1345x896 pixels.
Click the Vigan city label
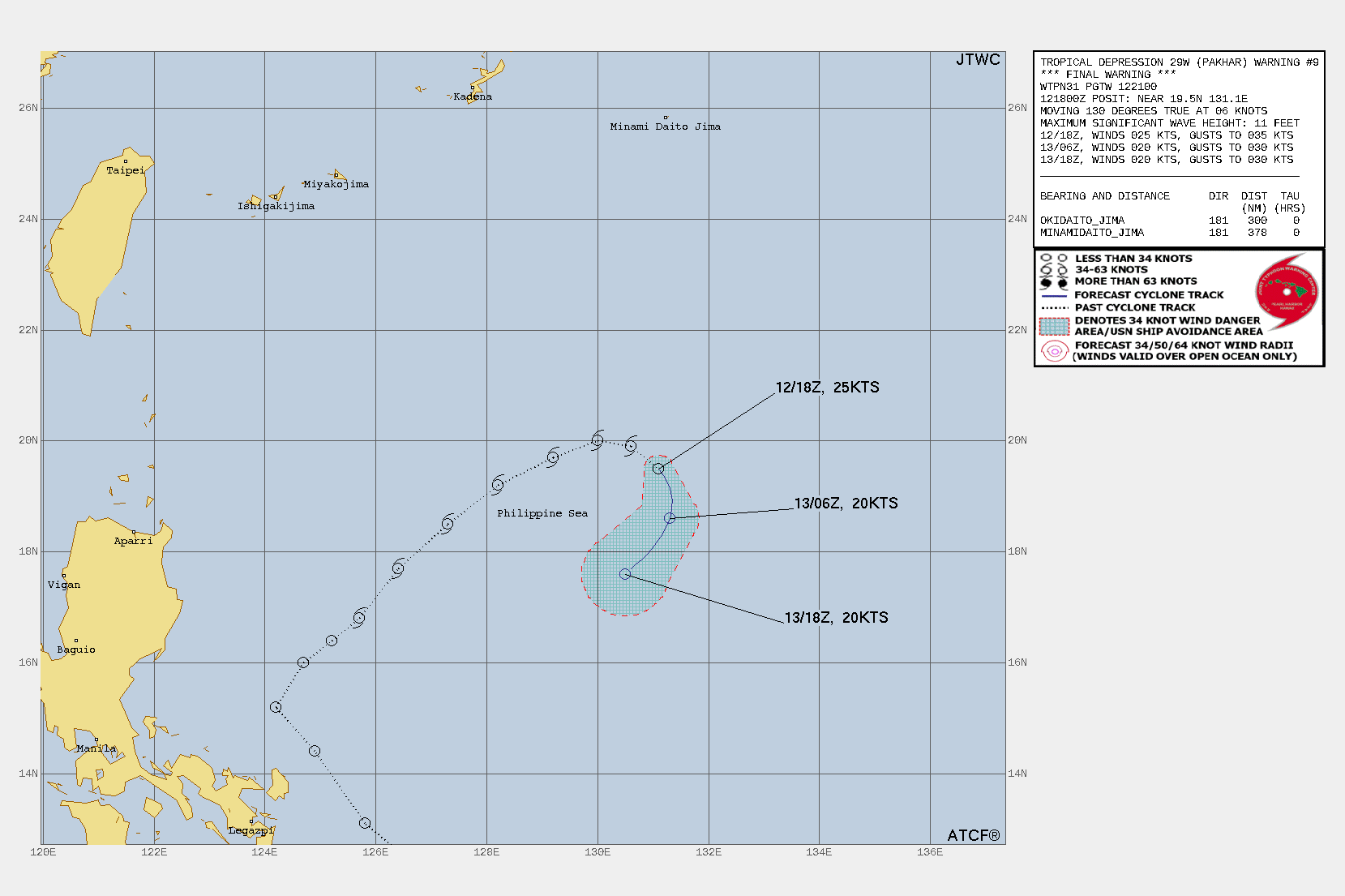[x=64, y=585]
